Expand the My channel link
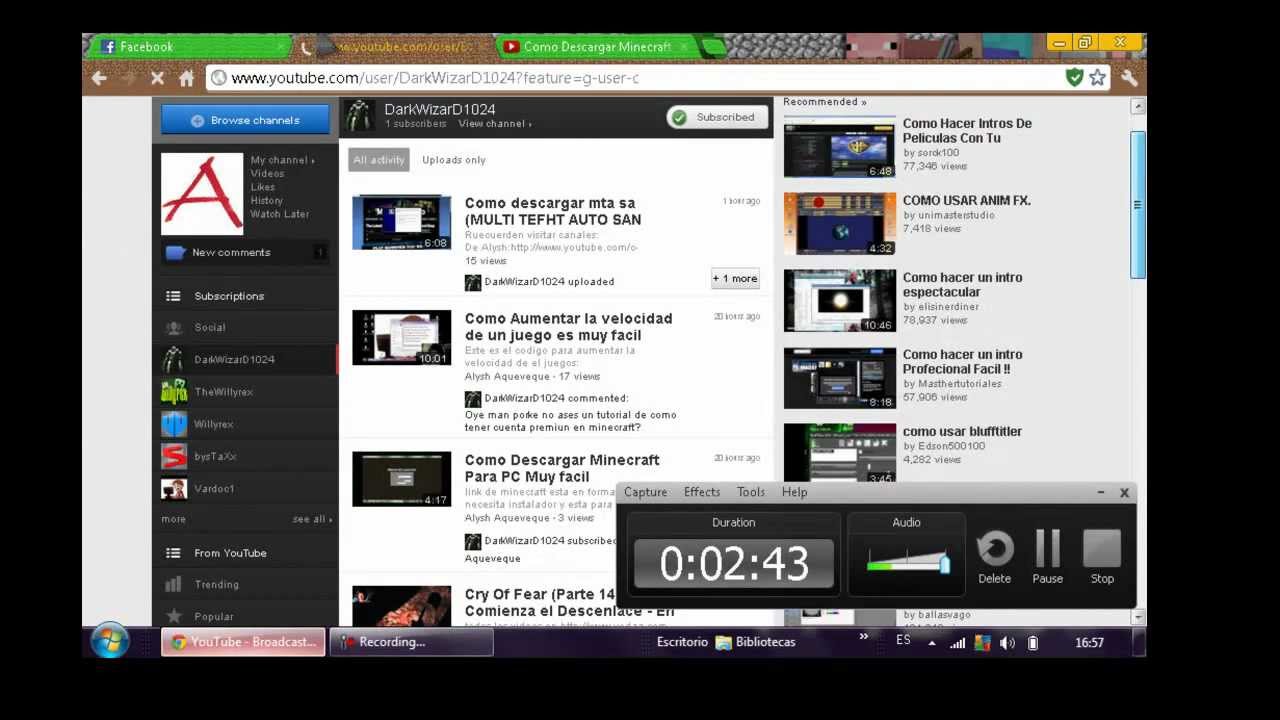The image size is (1280, 720). (282, 160)
